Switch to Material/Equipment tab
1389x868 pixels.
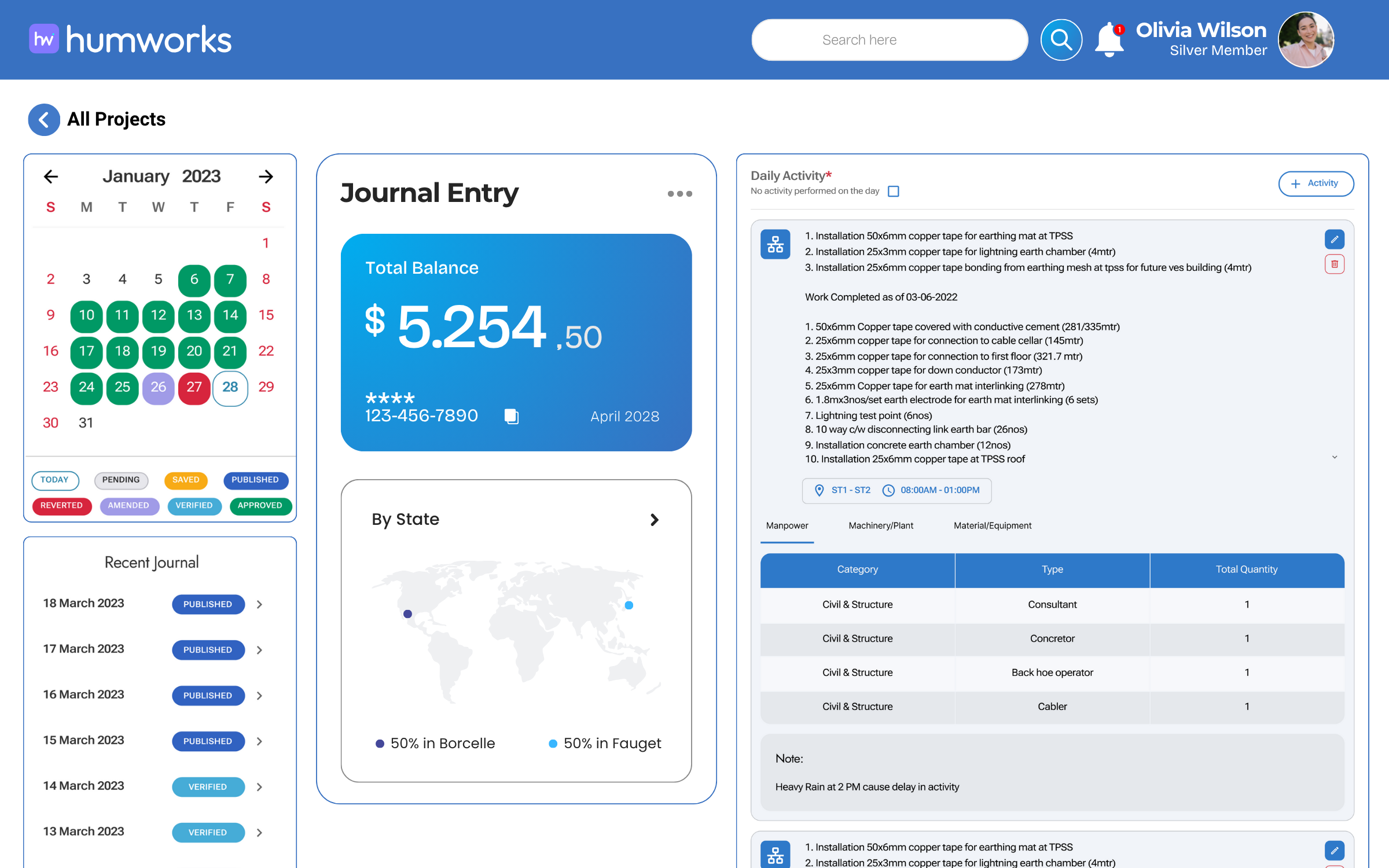(x=992, y=525)
